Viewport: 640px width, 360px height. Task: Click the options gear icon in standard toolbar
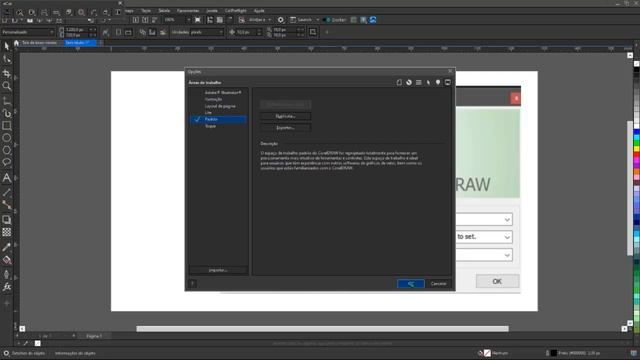(280, 20)
